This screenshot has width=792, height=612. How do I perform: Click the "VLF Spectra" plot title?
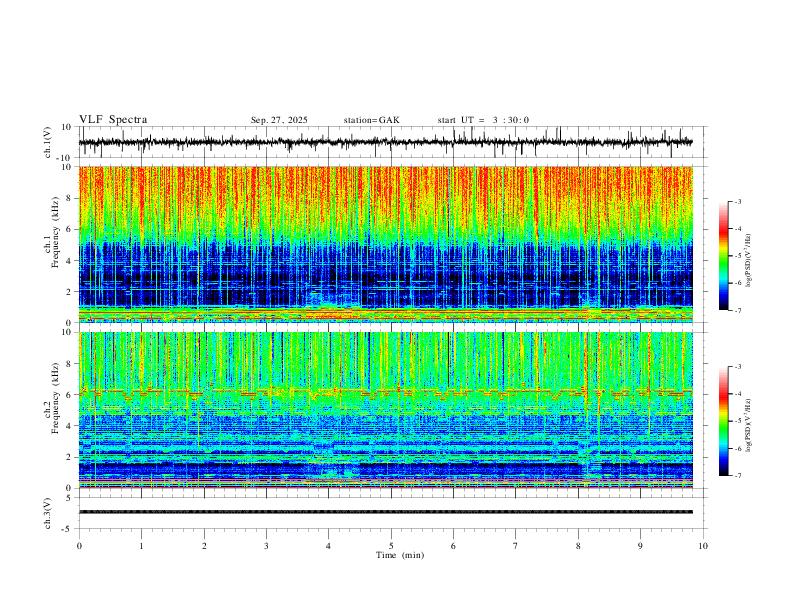[113, 120]
